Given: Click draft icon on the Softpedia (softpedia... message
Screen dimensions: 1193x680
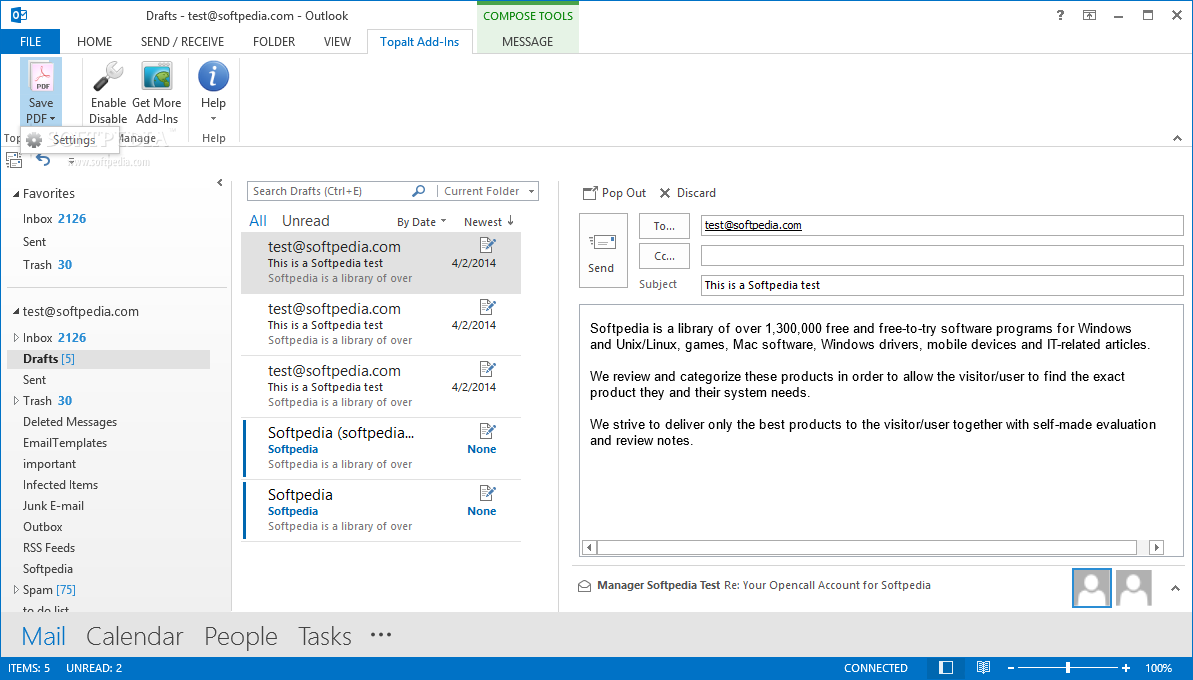Looking at the screenshot, I should pos(488,431).
